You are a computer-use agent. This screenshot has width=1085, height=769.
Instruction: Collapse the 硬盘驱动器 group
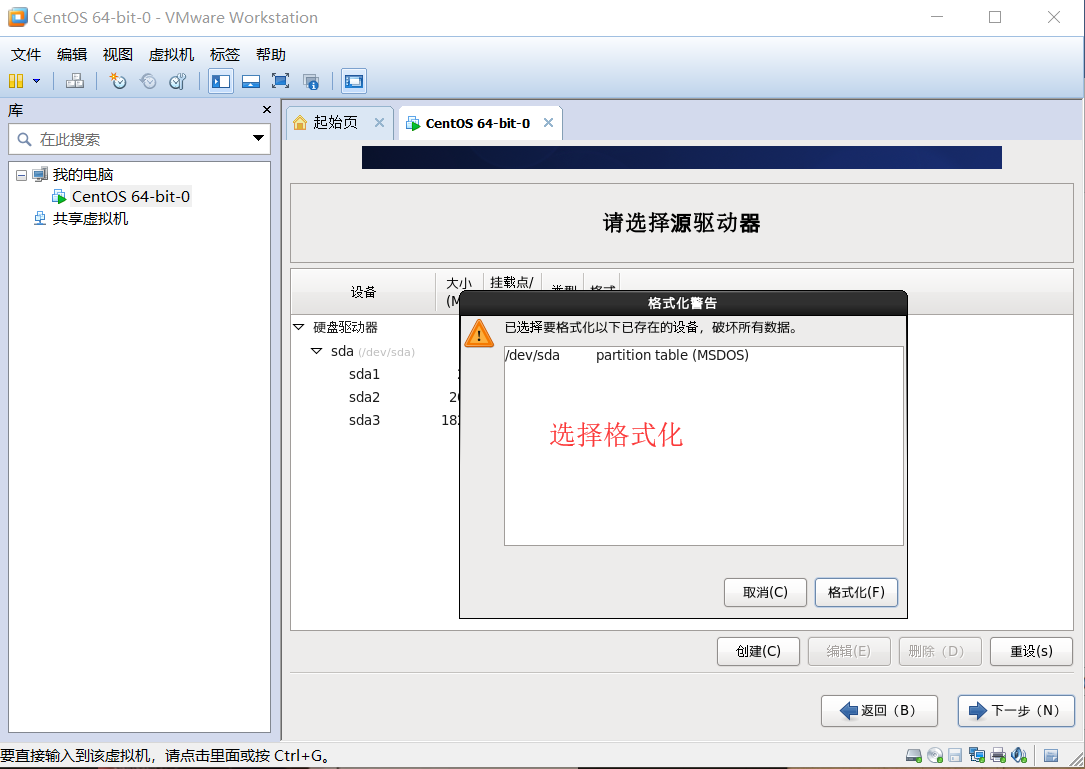[x=299, y=327]
